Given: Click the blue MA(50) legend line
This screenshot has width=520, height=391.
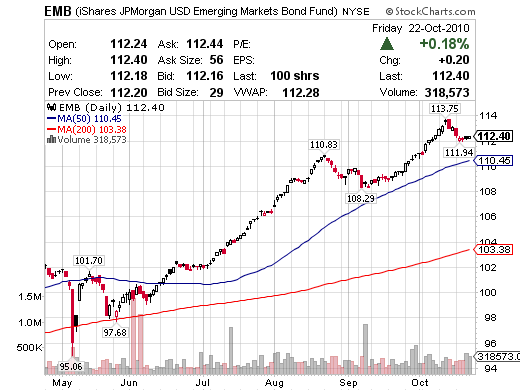Looking at the screenshot, I should 51,118.
